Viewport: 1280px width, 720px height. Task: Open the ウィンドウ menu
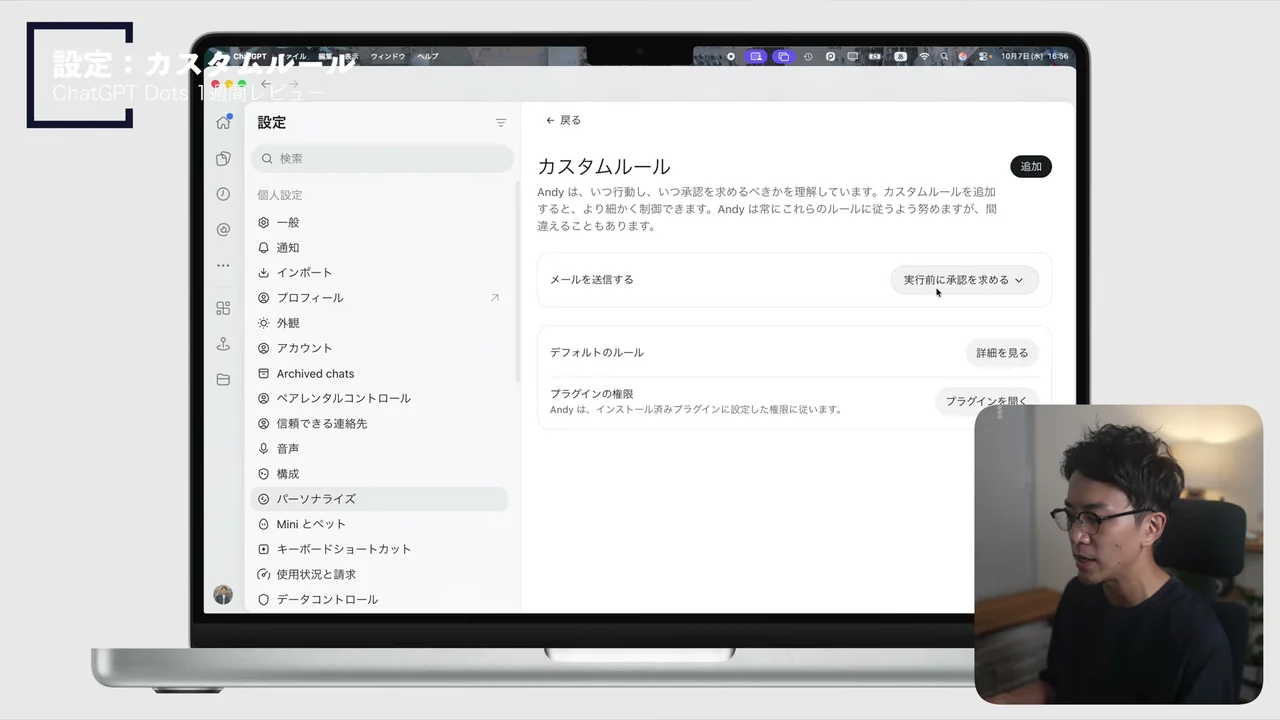(x=388, y=56)
